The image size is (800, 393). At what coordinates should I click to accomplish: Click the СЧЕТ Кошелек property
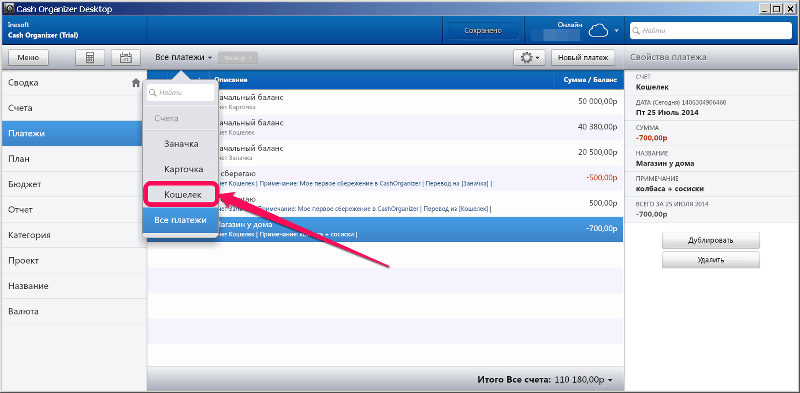tap(712, 82)
